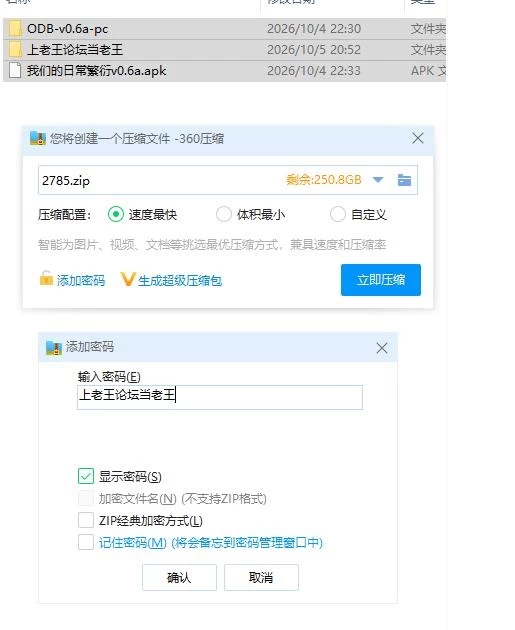Confirm the password with 确认 button
Viewport: 515px width, 630px height.
click(179, 577)
